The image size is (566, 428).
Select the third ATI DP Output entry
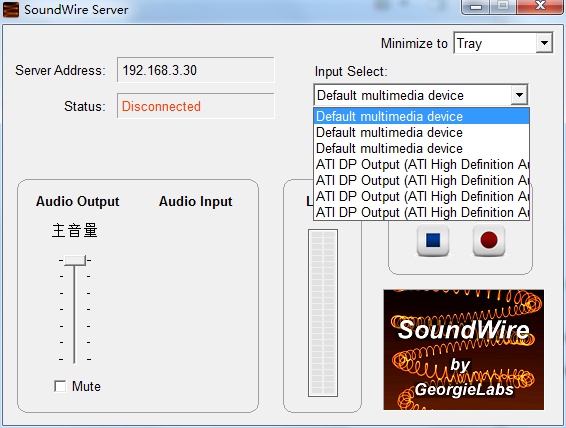(x=422, y=196)
